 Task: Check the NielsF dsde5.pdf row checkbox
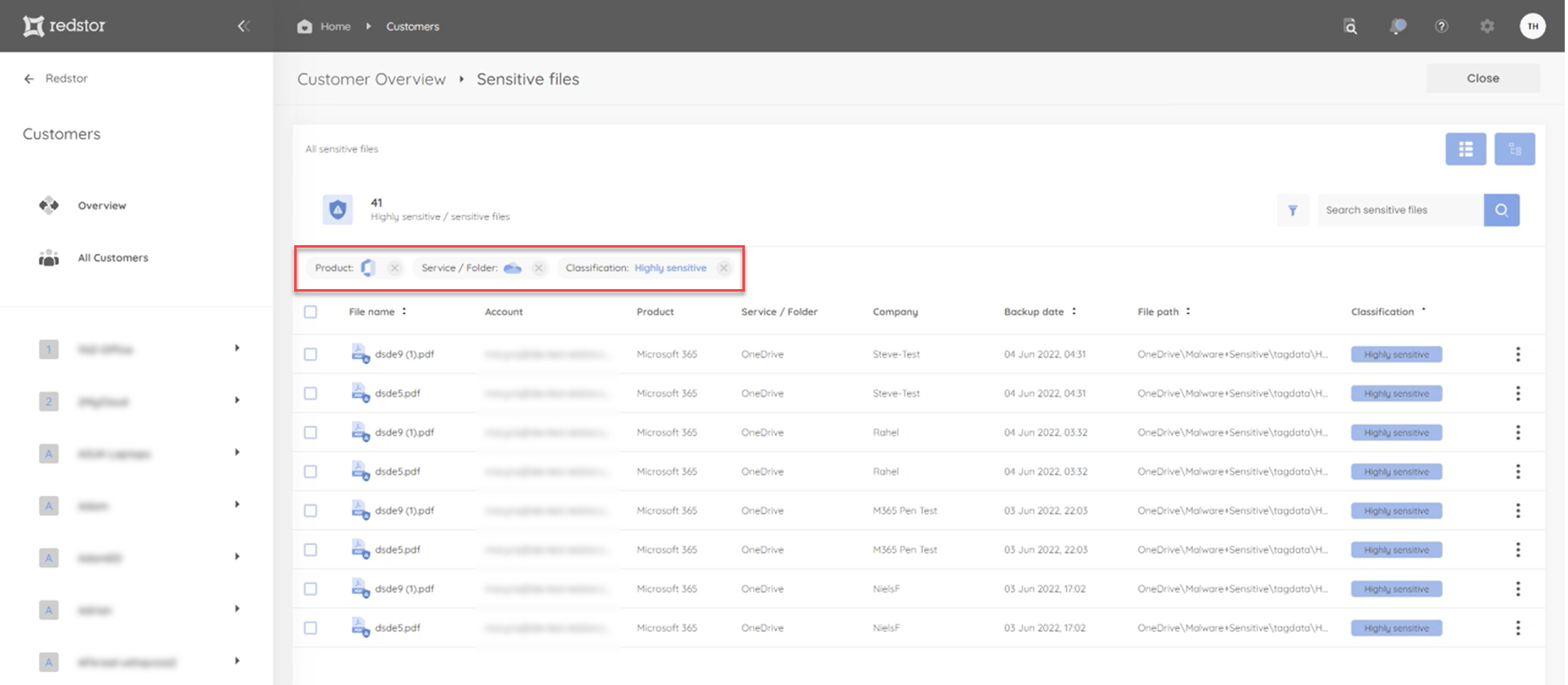click(x=311, y=628)
